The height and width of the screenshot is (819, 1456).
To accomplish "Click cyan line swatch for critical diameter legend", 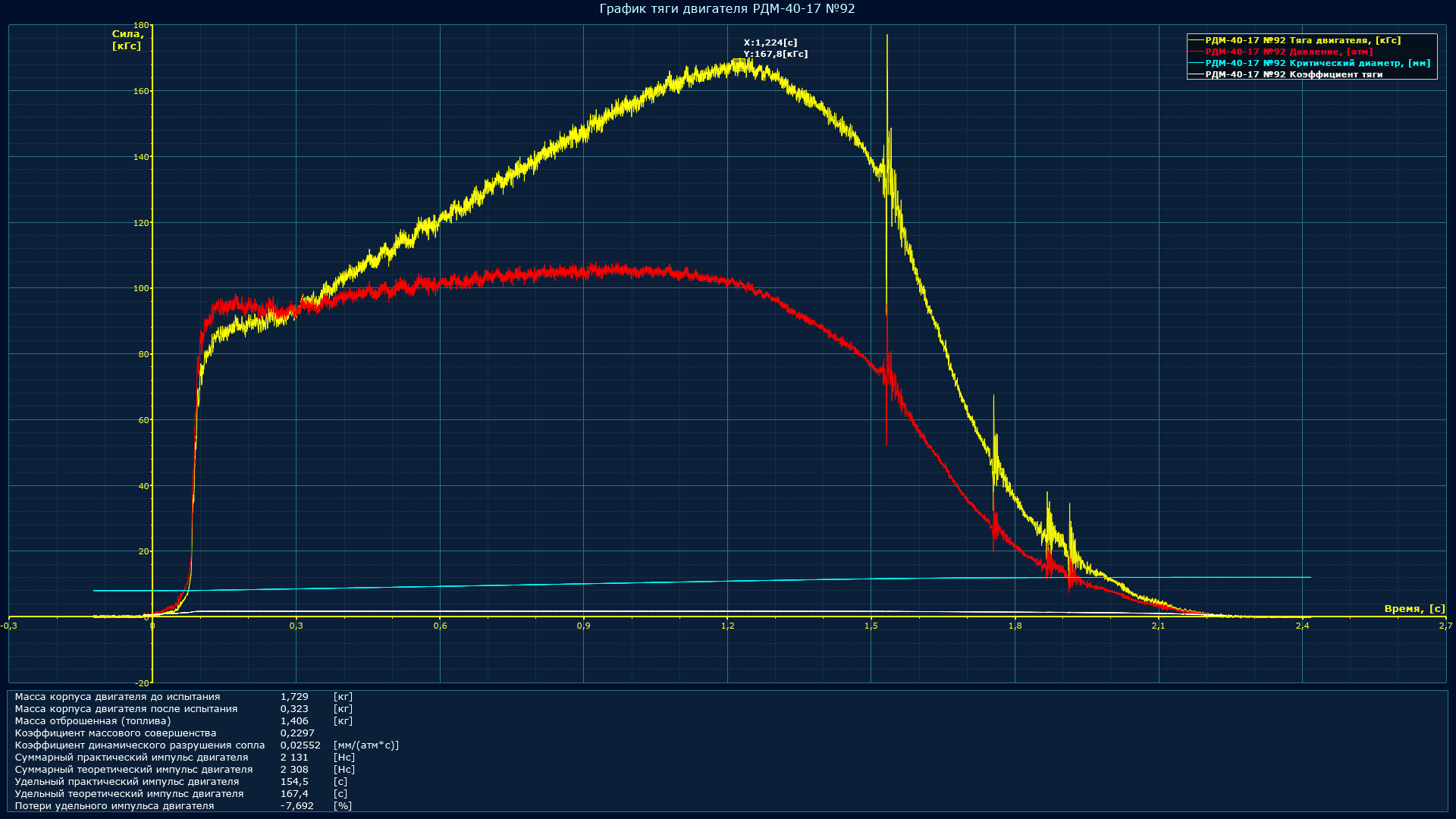I will pos(1197,63).
